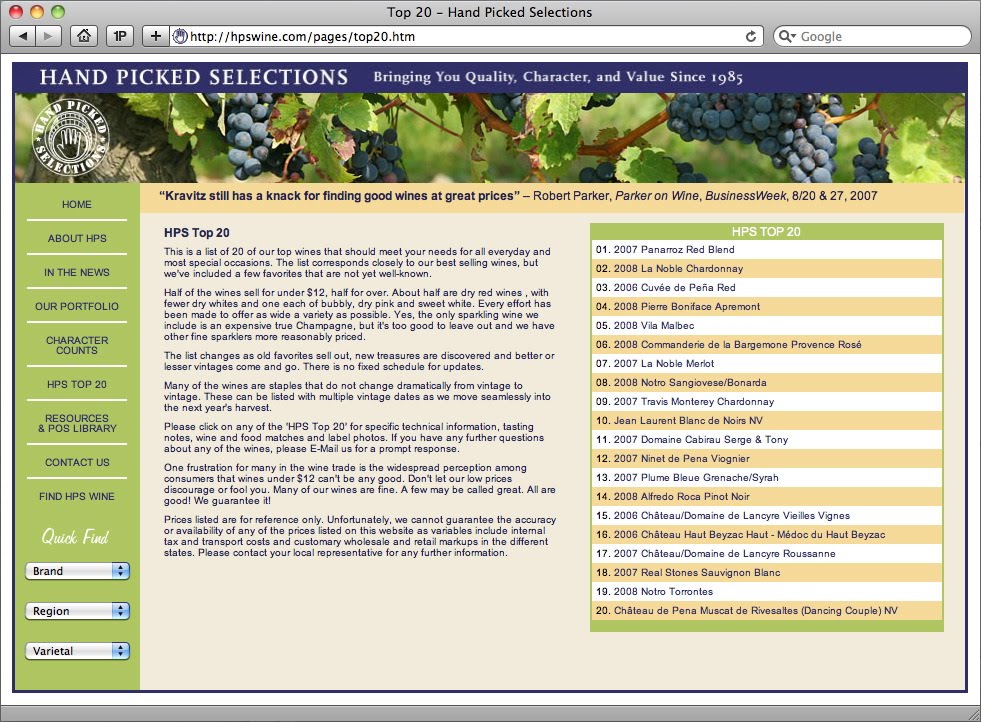Open 07. 2007 La Noble Merlot

pyautogui.click(x=766, y=364)
